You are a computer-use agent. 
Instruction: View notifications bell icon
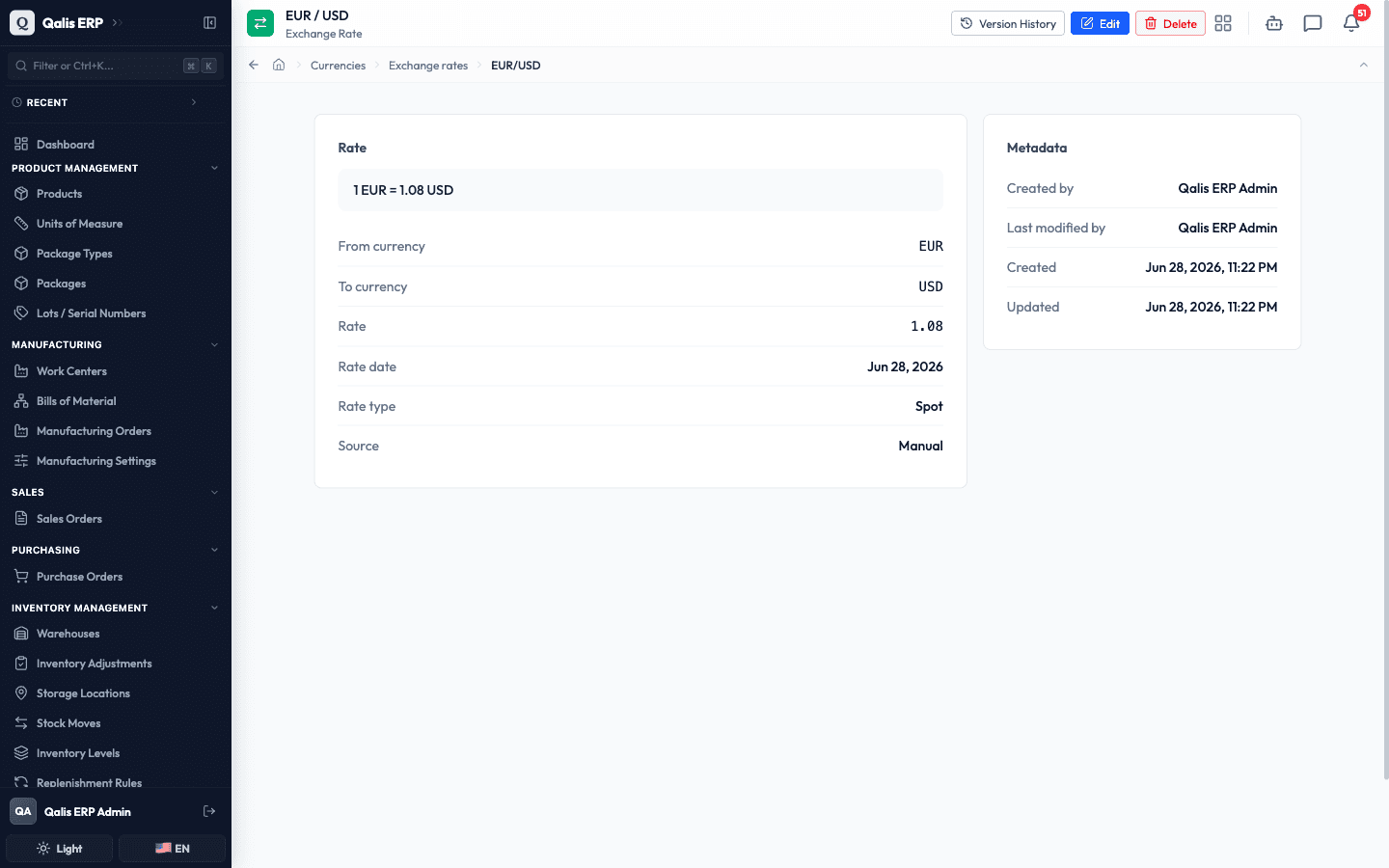point(1351,23)
